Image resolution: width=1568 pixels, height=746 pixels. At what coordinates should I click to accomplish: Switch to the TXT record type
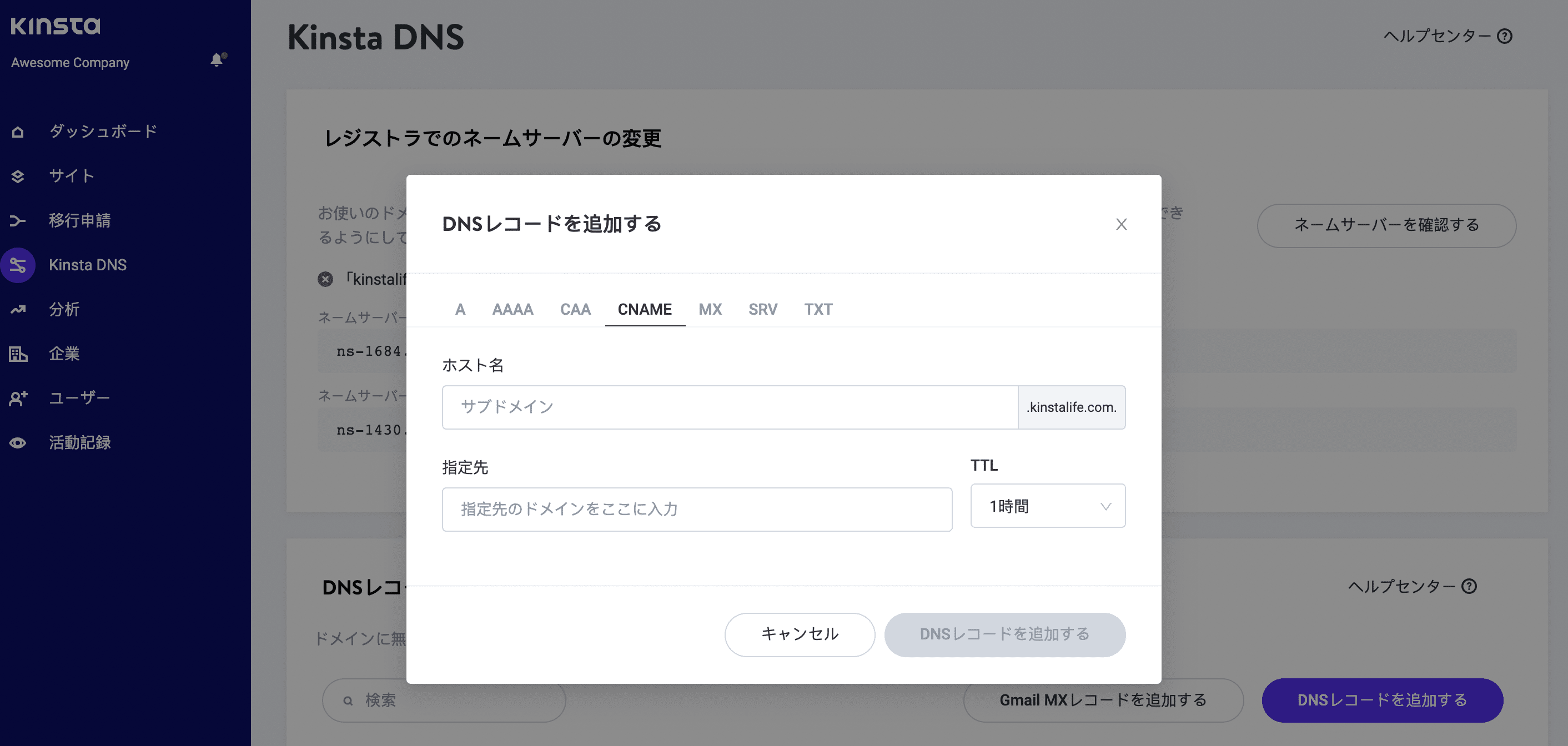coord(818,309)
